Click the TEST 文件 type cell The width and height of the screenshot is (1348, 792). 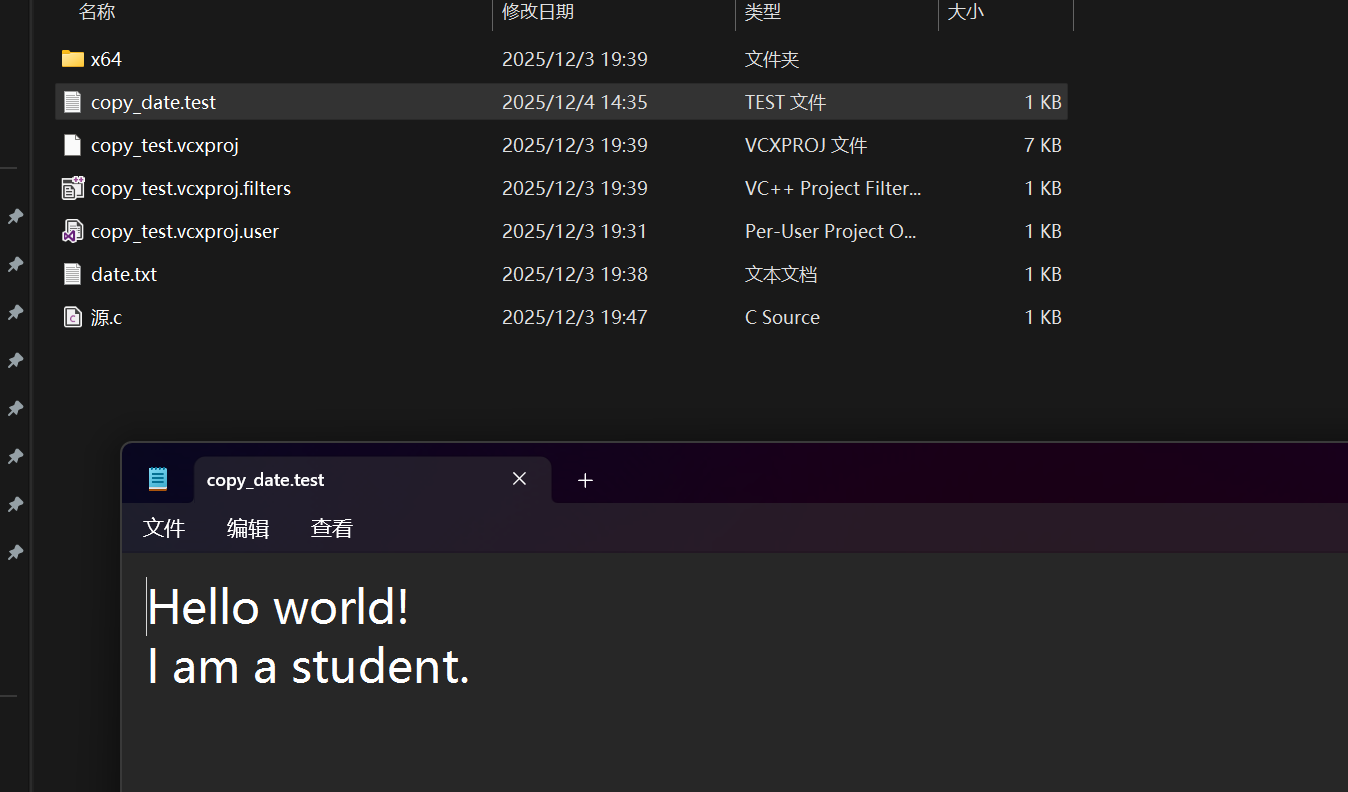tap(786, 102)
